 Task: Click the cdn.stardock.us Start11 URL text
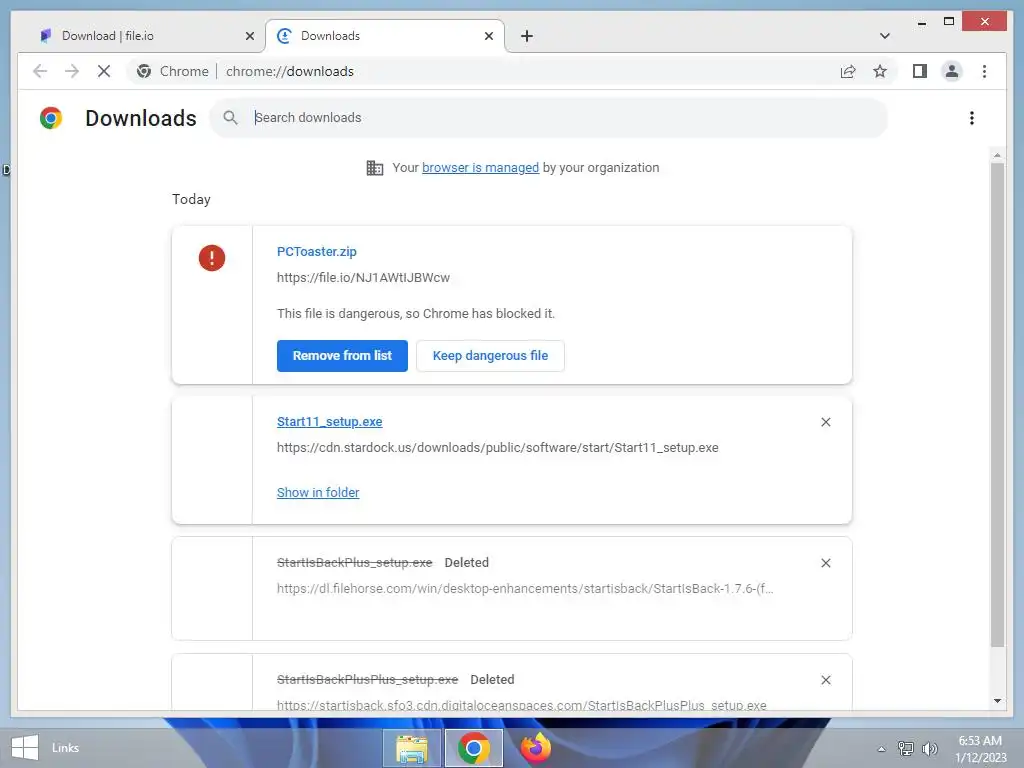[498, 448]
